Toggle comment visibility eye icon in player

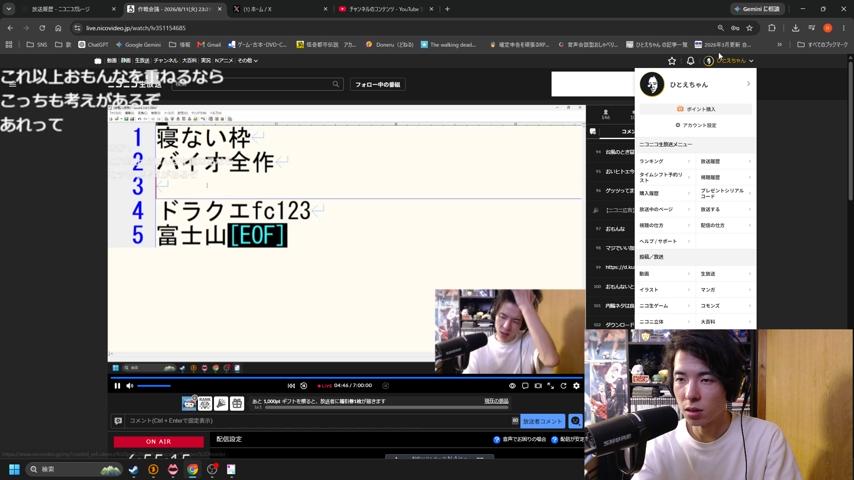point(512,386)
